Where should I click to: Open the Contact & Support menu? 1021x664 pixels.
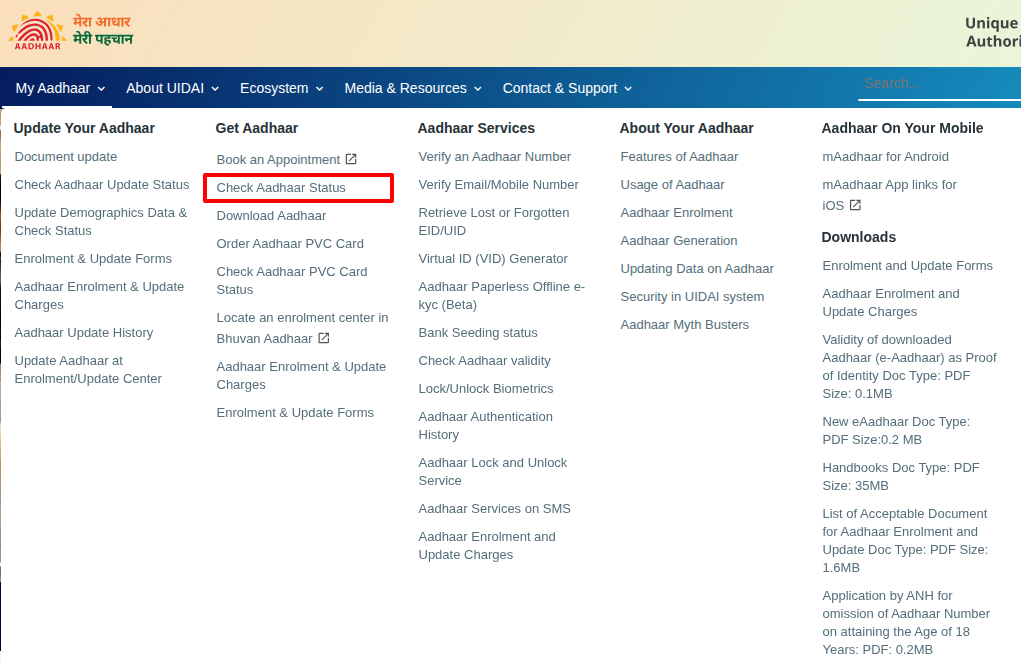567,88
